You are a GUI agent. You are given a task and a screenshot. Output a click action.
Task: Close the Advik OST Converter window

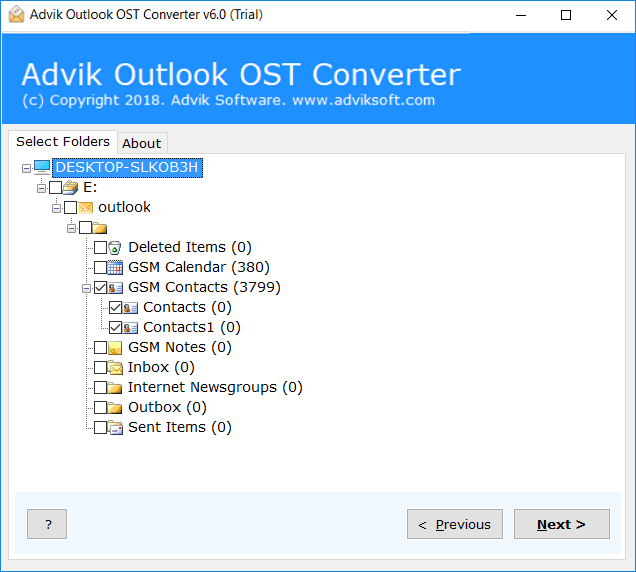pos(612,15)
